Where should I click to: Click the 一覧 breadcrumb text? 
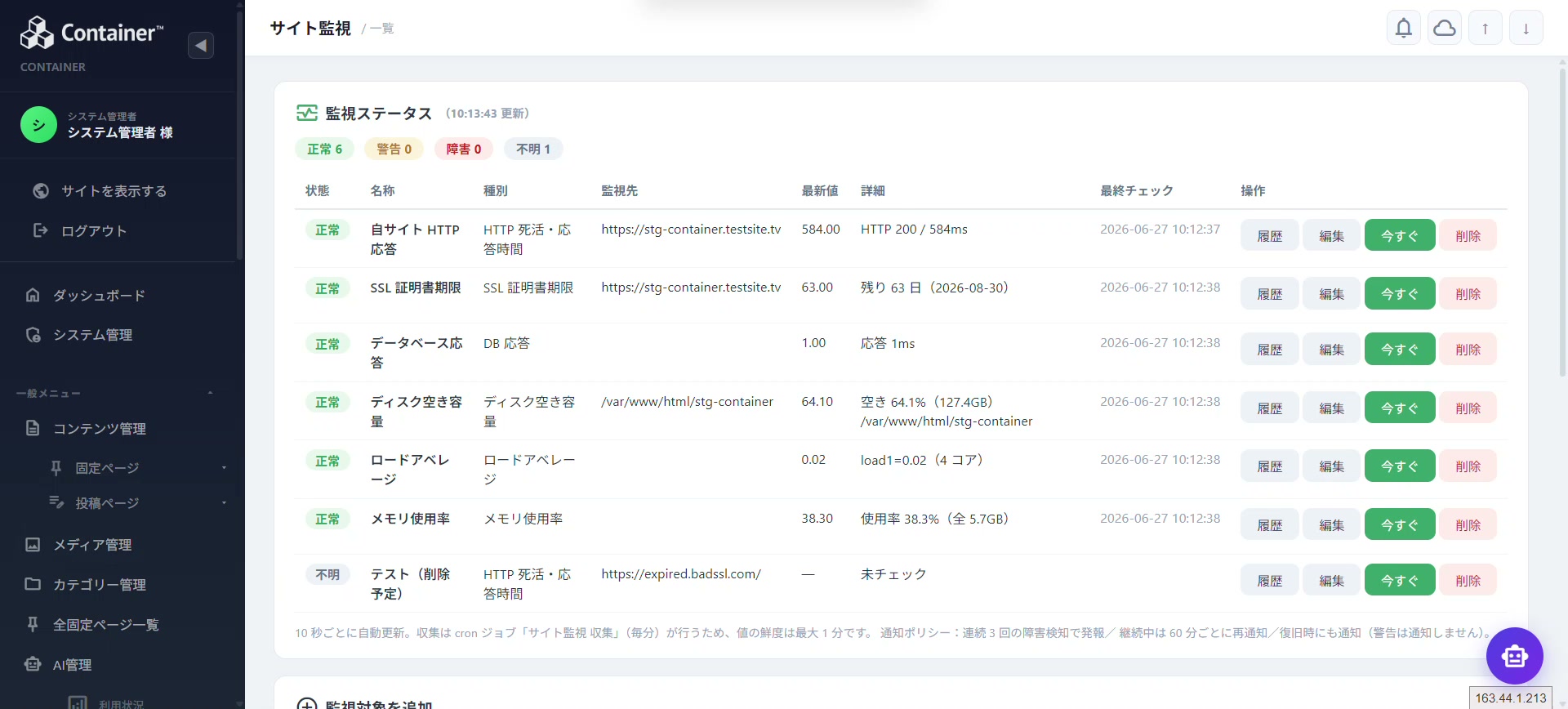381,29
